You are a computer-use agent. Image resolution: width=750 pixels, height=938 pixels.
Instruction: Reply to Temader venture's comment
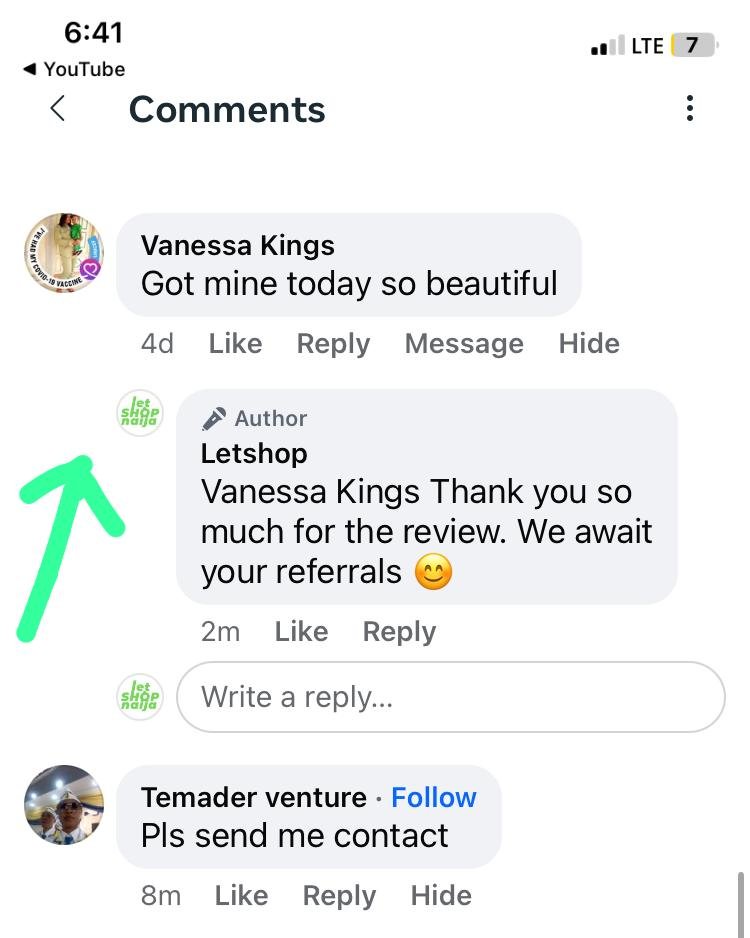tap(339, 896)
